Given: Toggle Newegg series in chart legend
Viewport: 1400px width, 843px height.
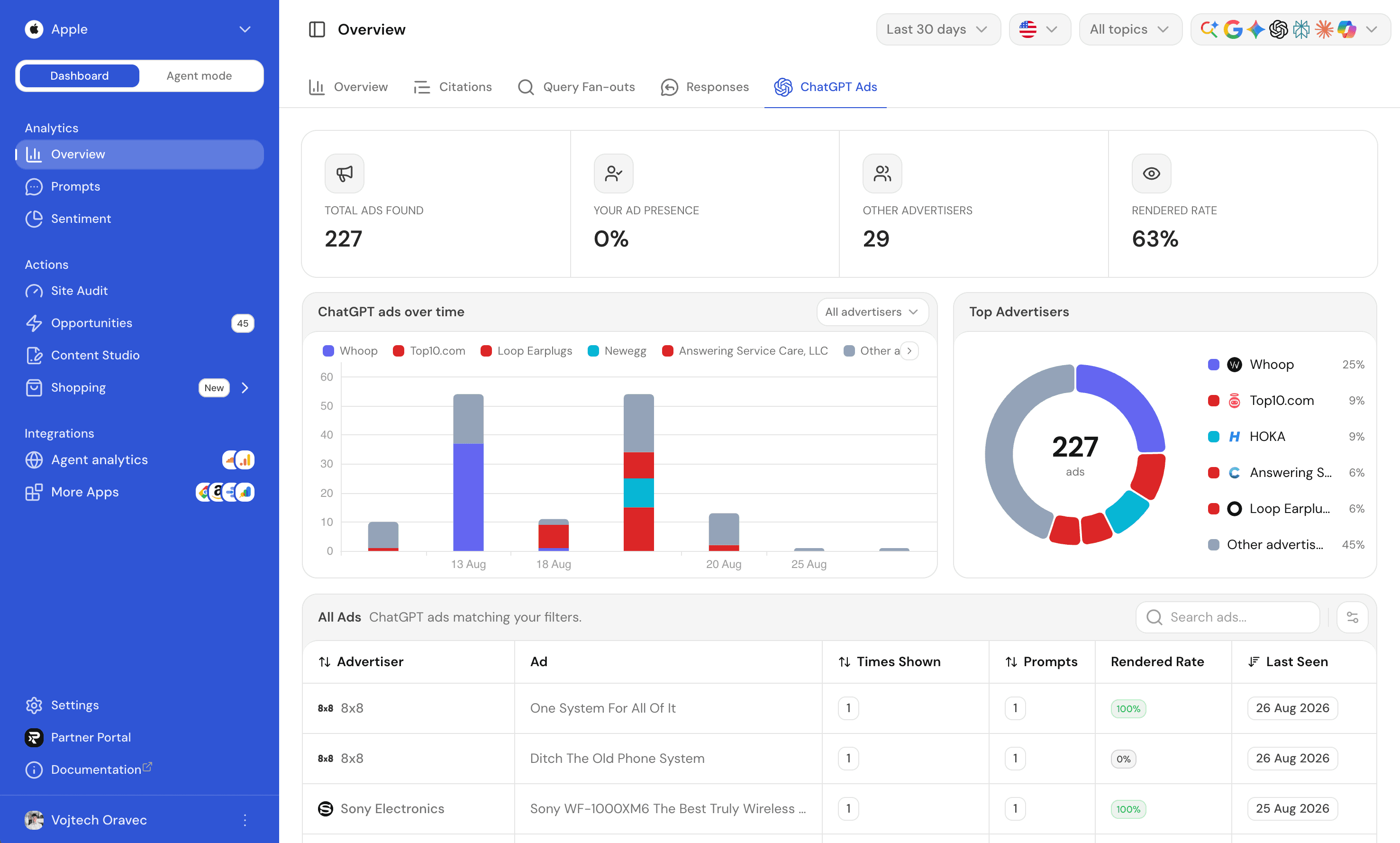Looking at the screenshot, I should tap(617, 350).
